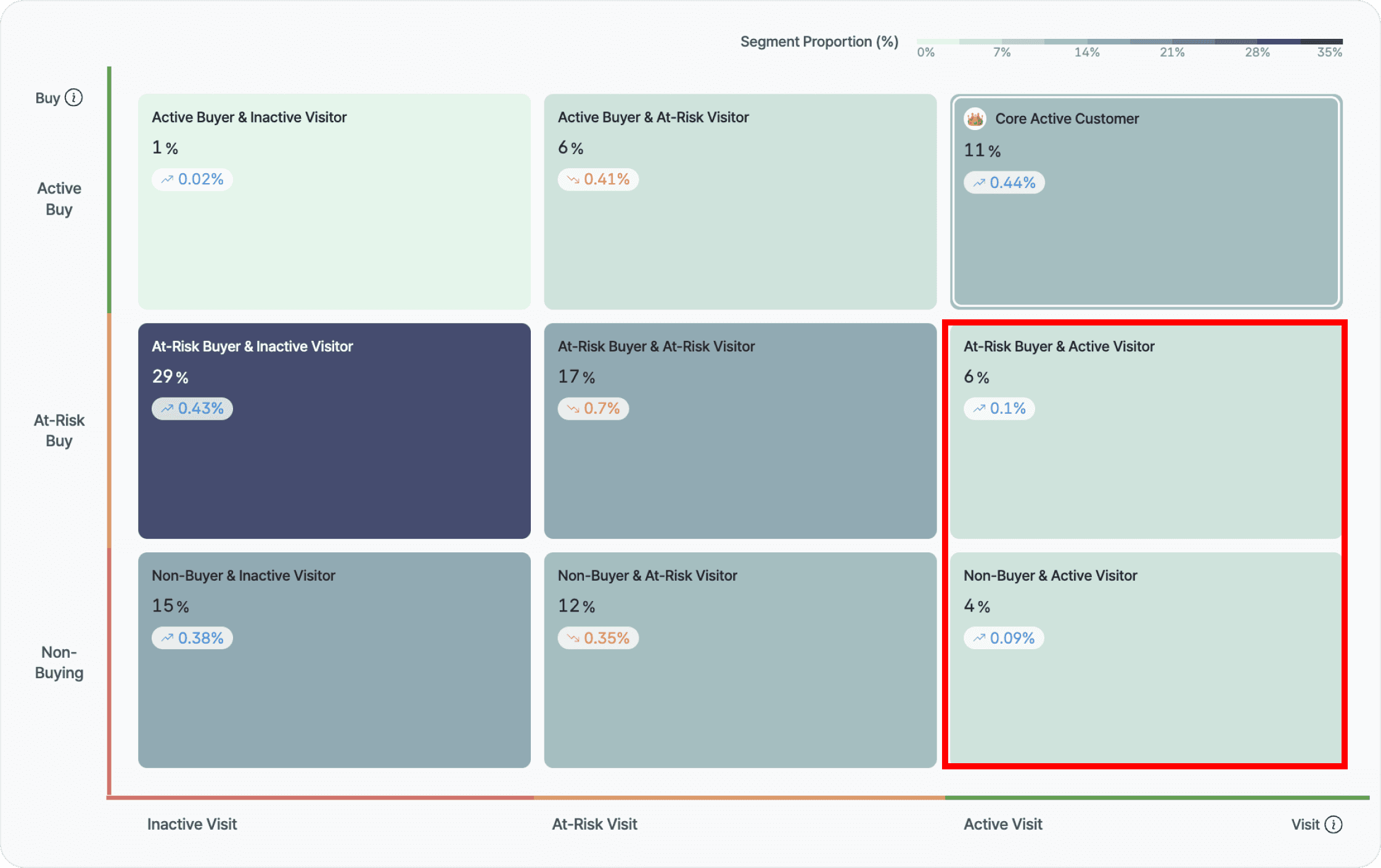This screenshot has height=868, width=1381.
Task: Click the Active Buyer & At-Risk Visitor title
Action: (653, 117)
